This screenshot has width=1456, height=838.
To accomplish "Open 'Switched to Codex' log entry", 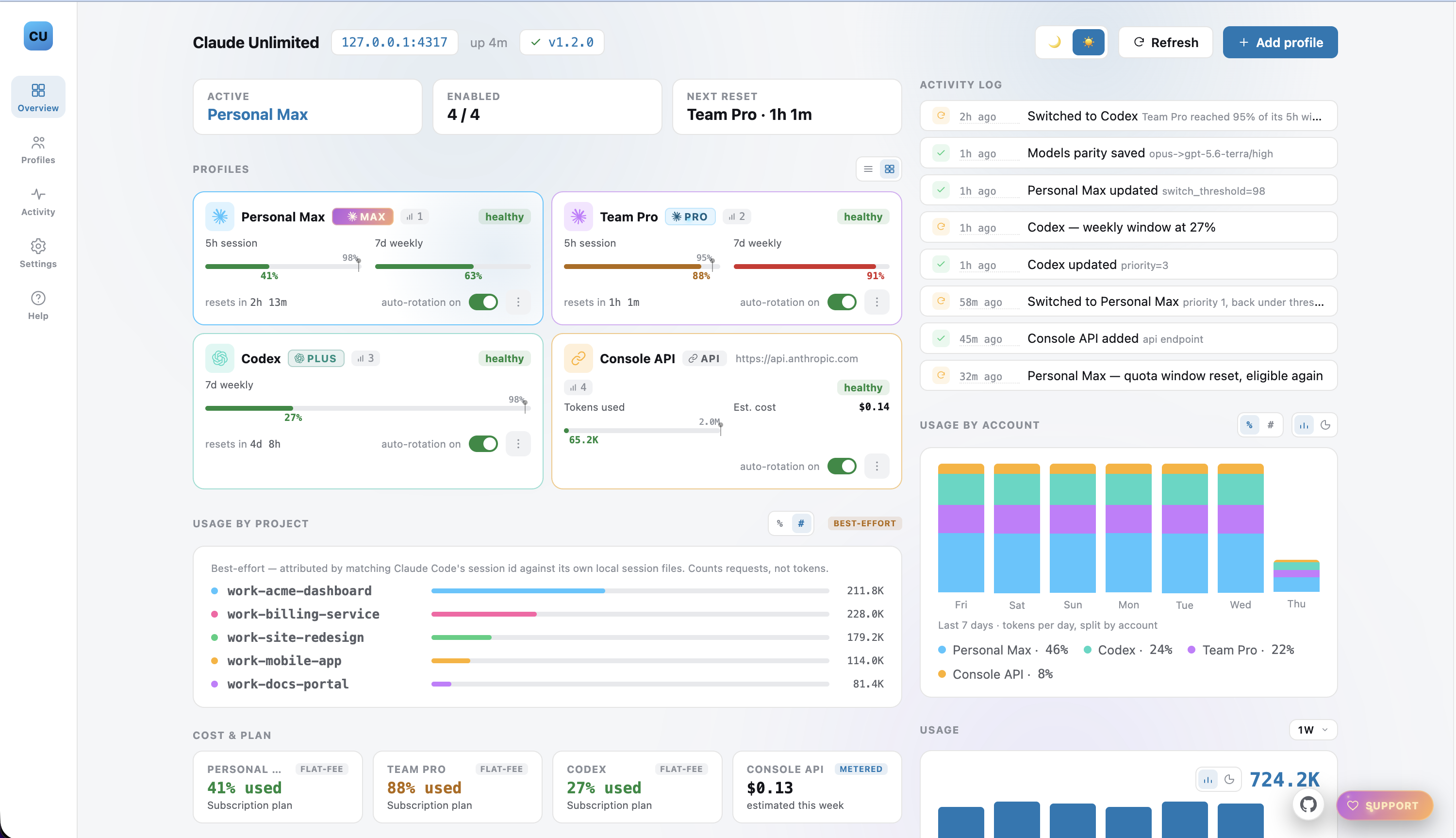I will click(x=1128, y=116).
